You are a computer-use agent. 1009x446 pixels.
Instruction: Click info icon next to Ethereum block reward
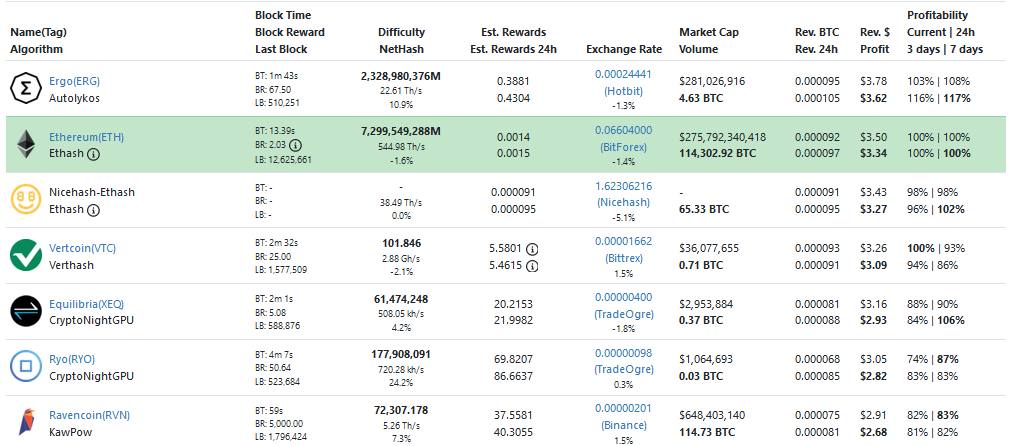(296, 144)
